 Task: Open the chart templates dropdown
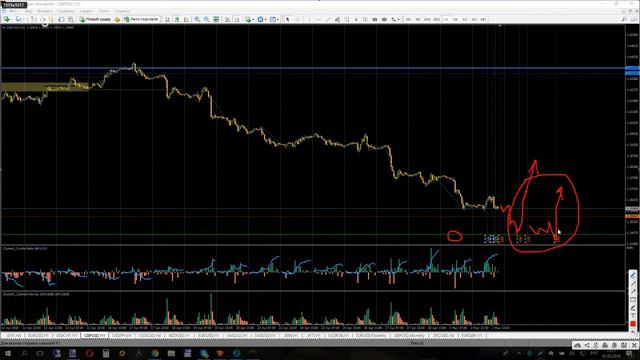tap(273, 19)
